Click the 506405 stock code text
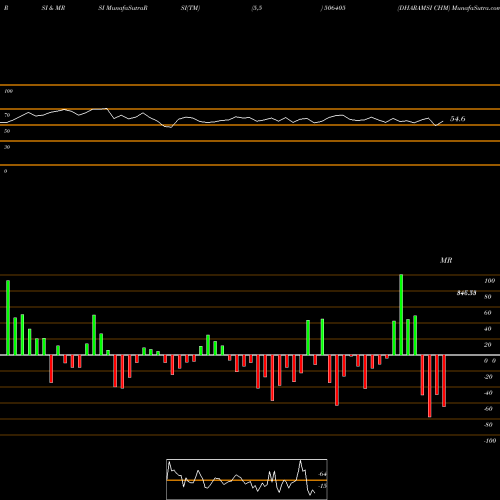 tap(334, 8)
